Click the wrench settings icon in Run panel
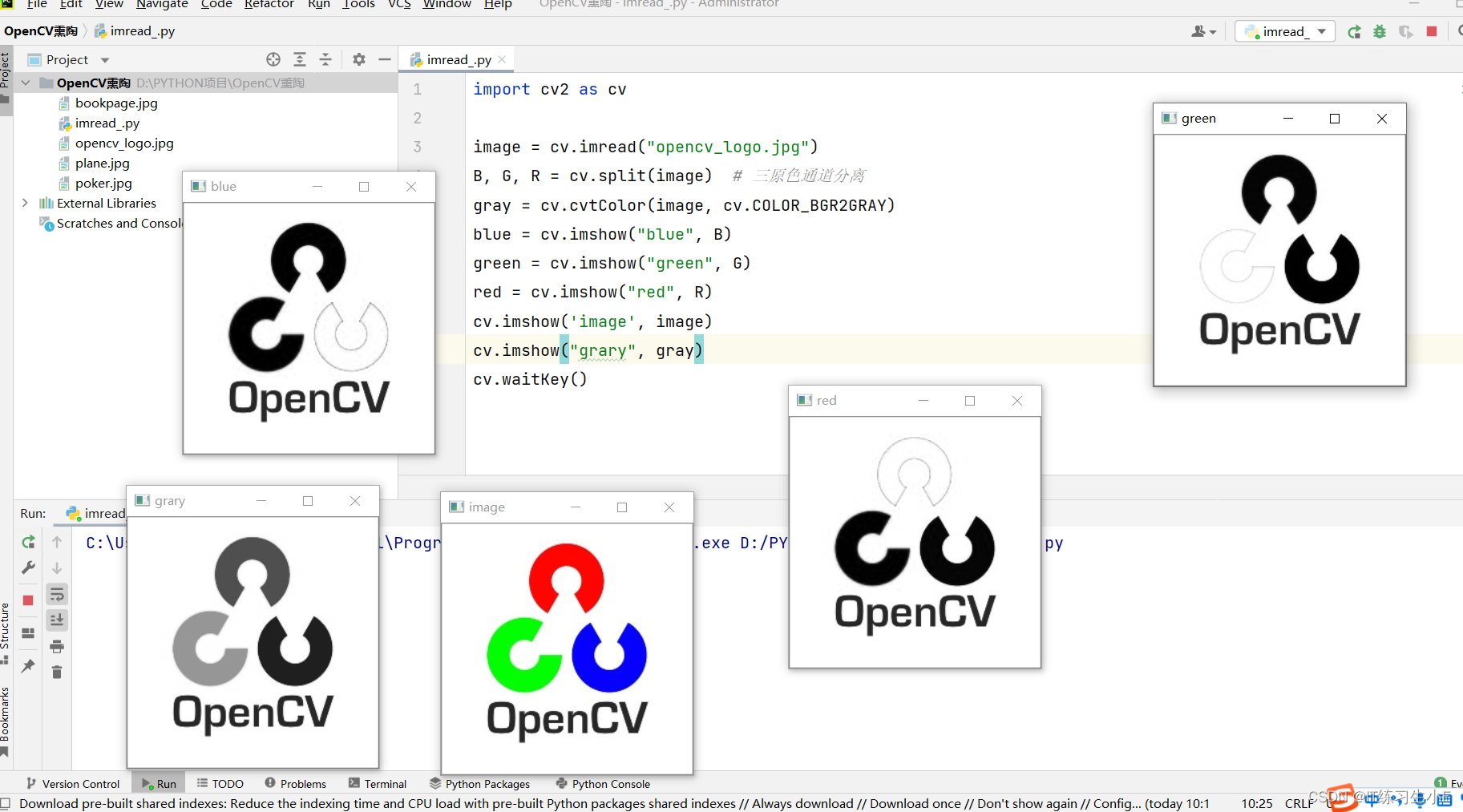 (x=28, y=568)
